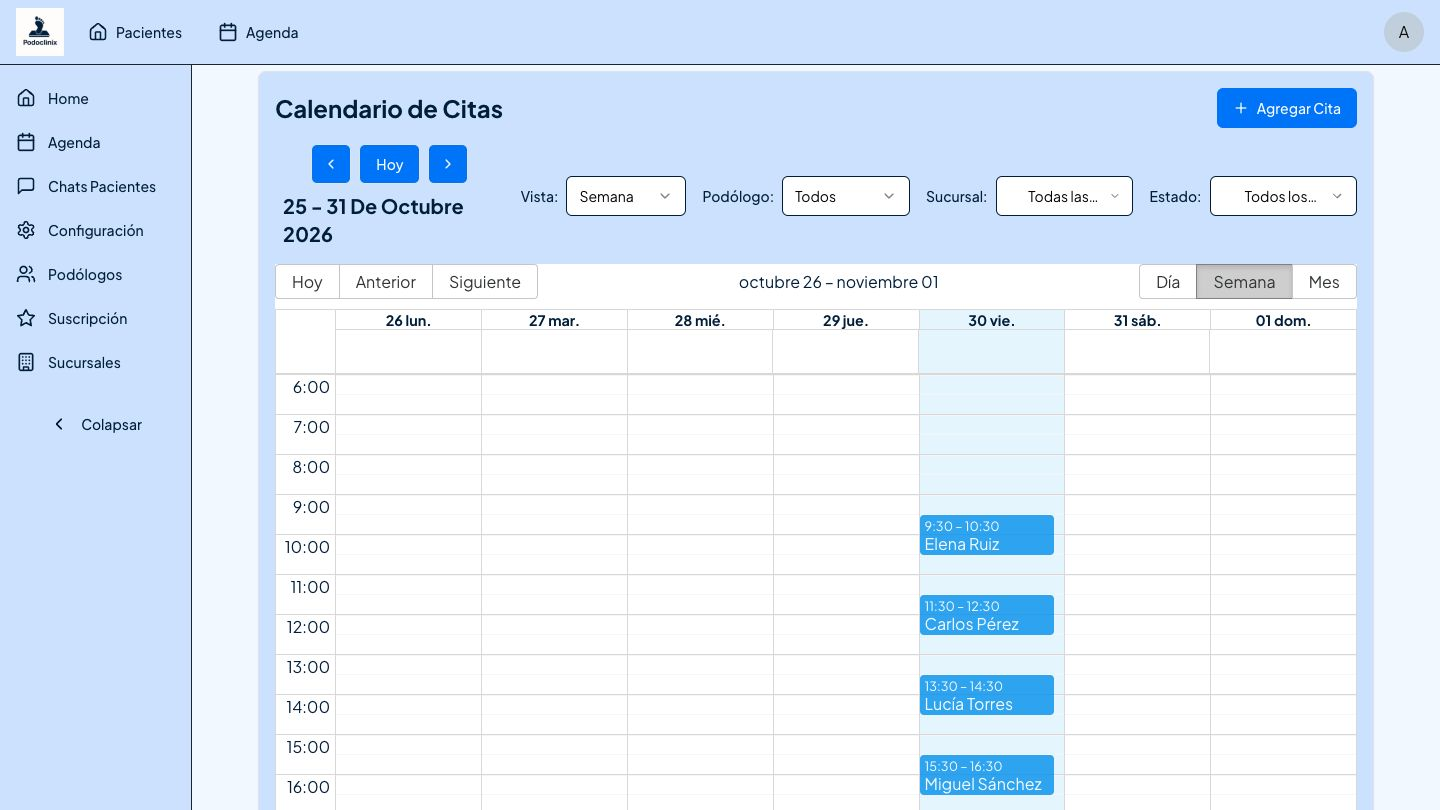Open the Podólogo dropdown showing Todos
The image size is (1440, 810).
pos(846,196)
